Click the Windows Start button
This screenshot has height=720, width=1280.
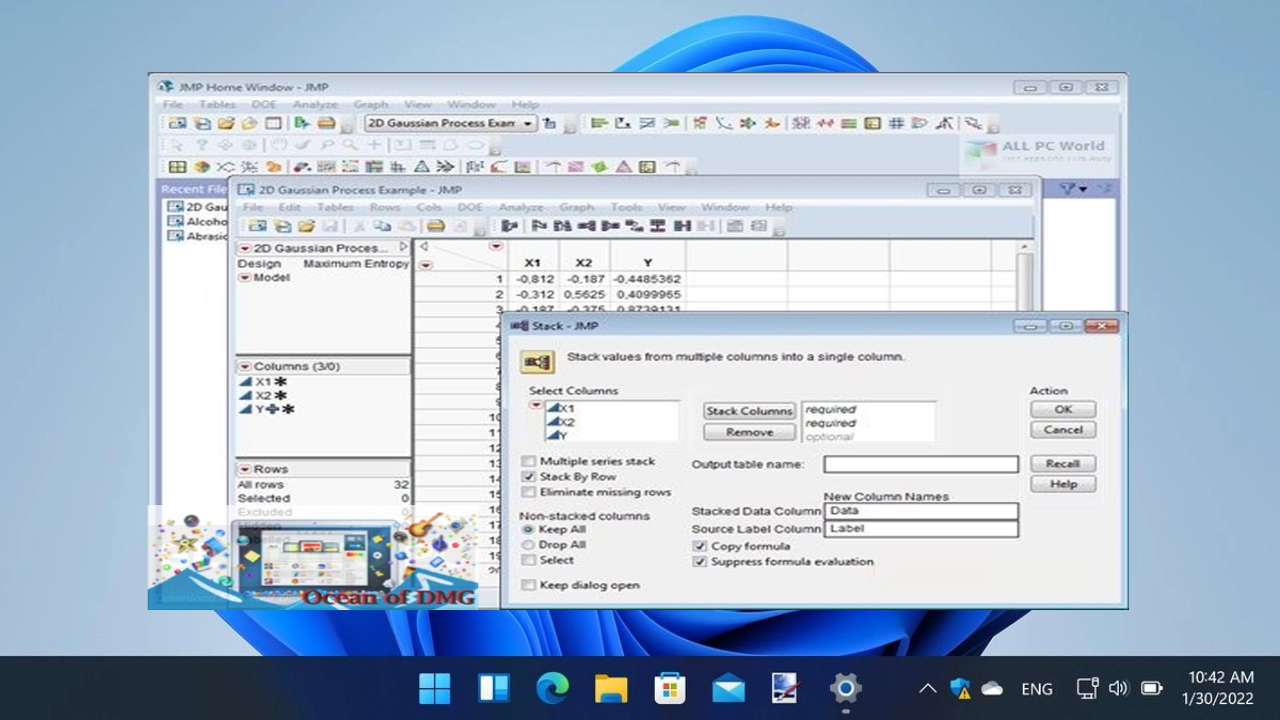[435, 688]
